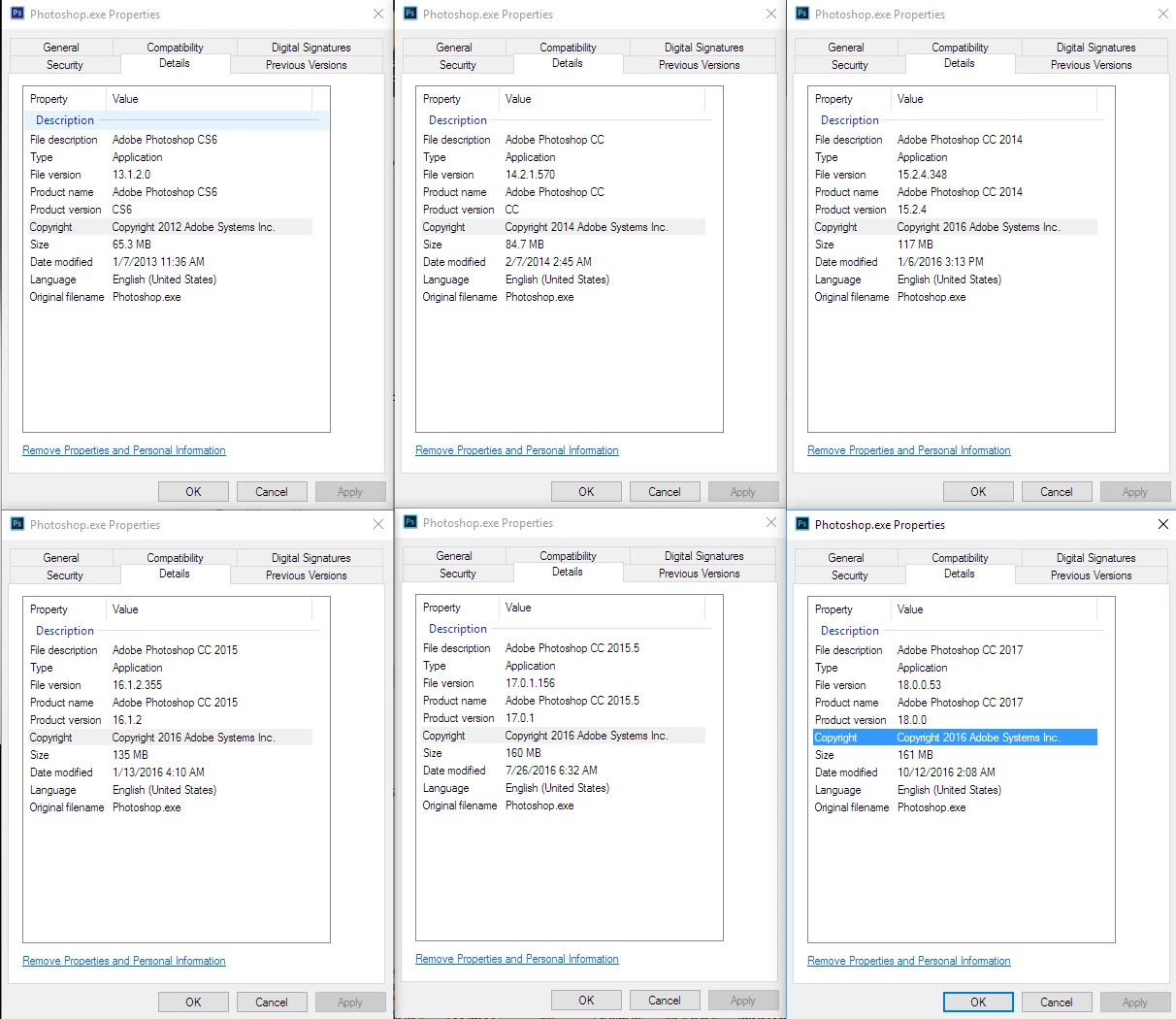Select the 'Copyright 2014 Adobe Systems Inc.' row
This screenshot has height=1019, width=1176.
[563, 227]
